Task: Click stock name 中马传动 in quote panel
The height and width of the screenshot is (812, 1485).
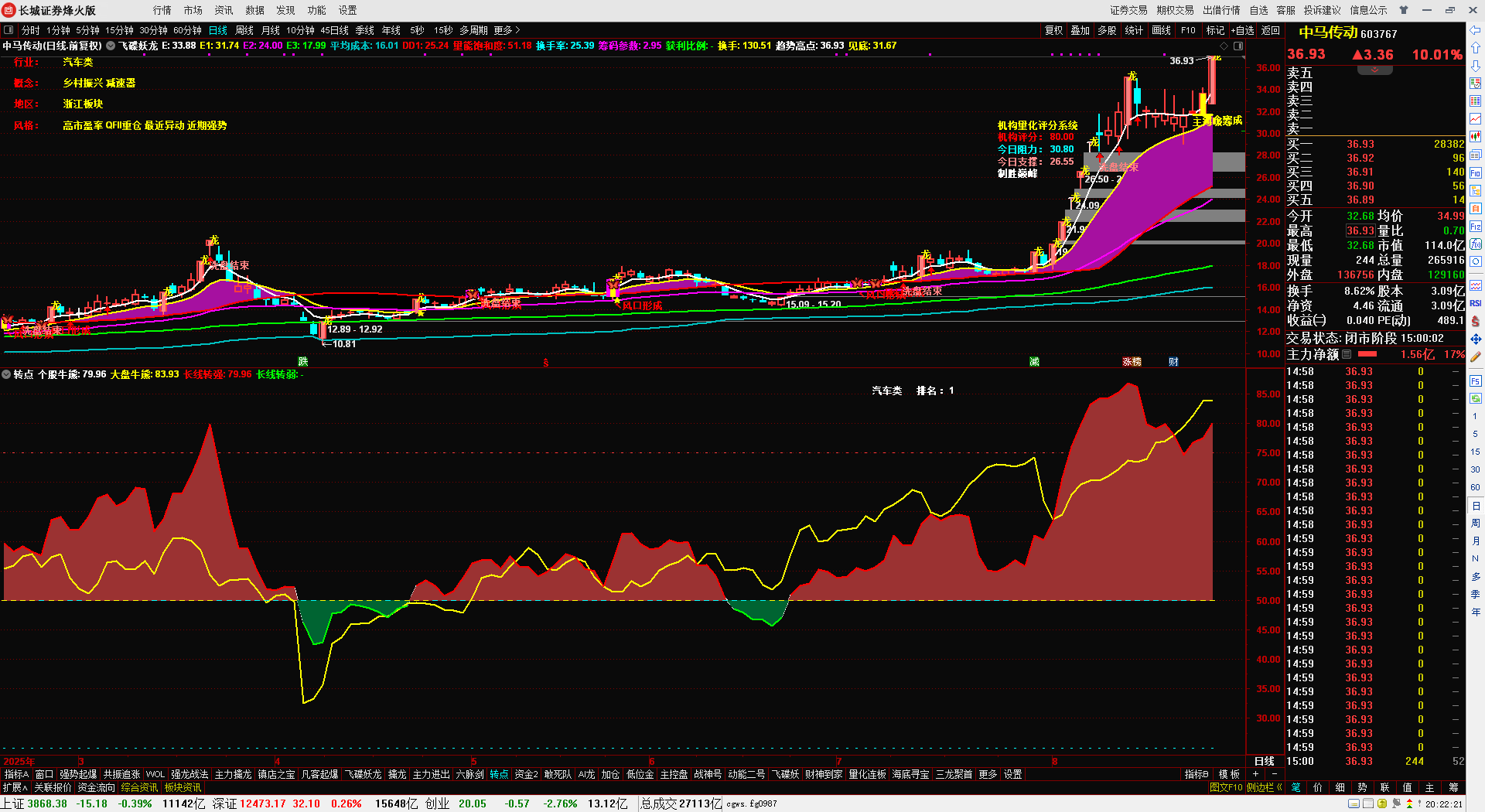Action: point(1328,32)
